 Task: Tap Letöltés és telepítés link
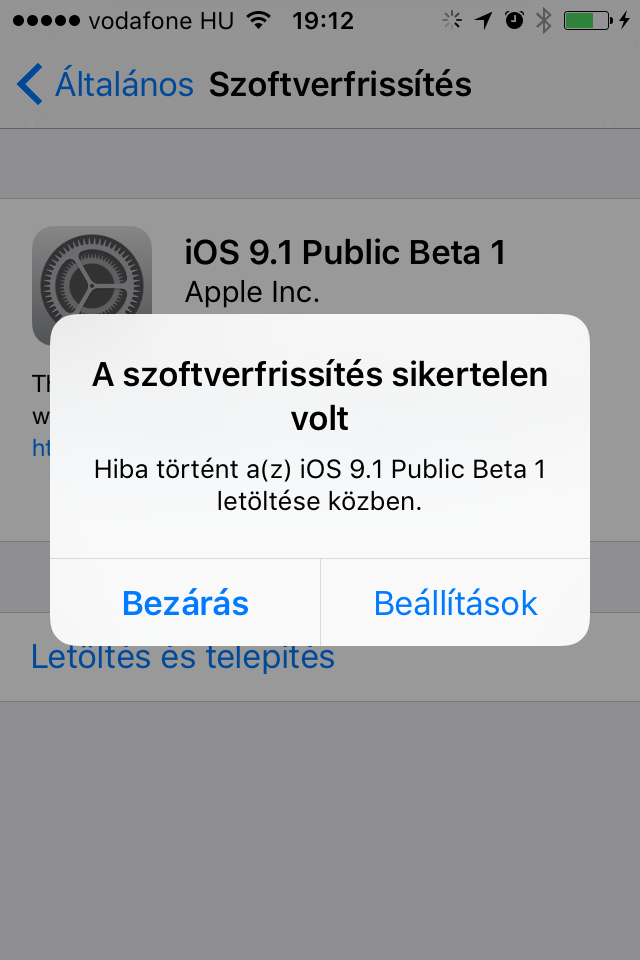point(183,657)
